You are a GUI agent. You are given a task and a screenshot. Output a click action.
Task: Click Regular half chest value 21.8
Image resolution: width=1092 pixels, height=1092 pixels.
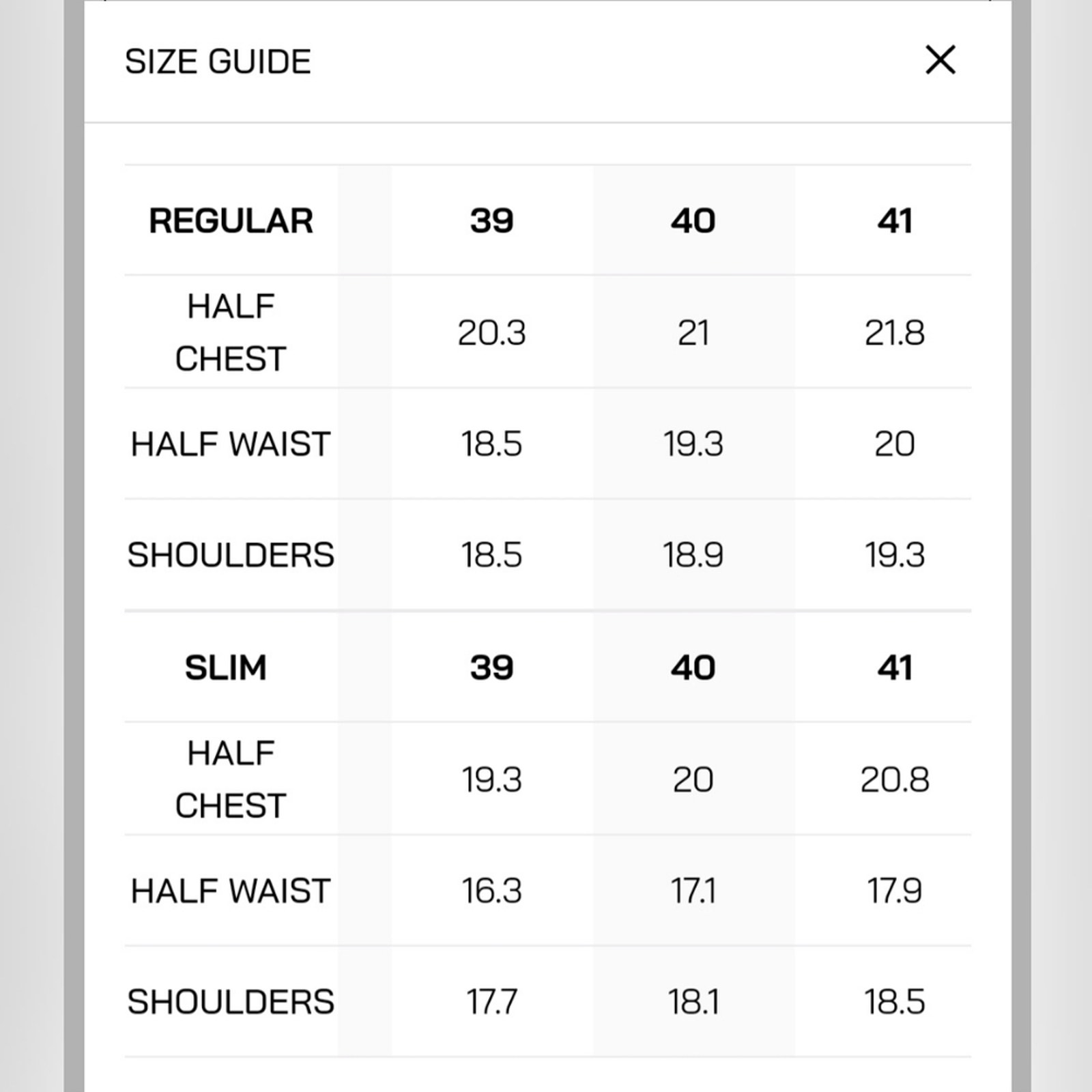click(895, 333)
